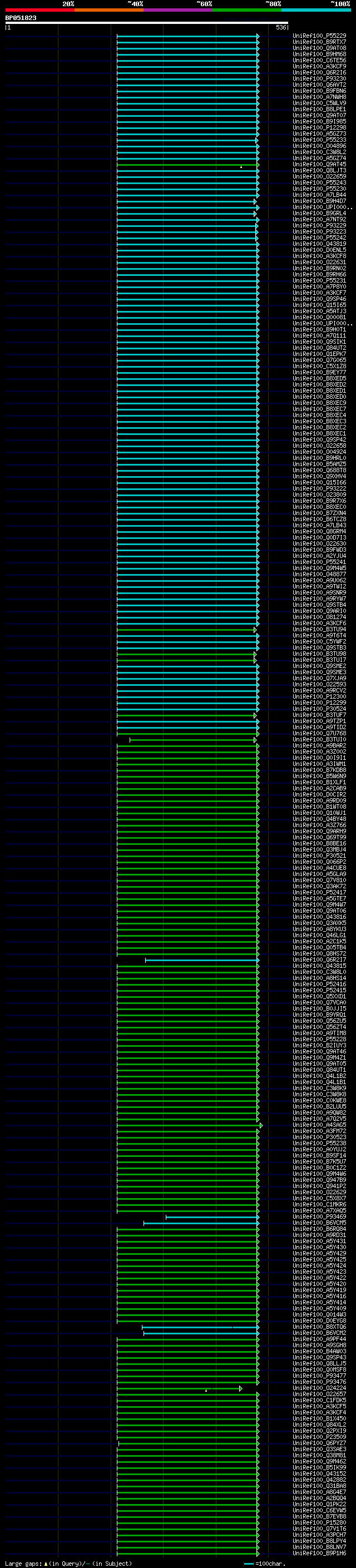Click hit label UniRef100_Q9AT45
The height and width of the screenshot is (1568, 356).
pyautogui.click(x=319, y=164)
